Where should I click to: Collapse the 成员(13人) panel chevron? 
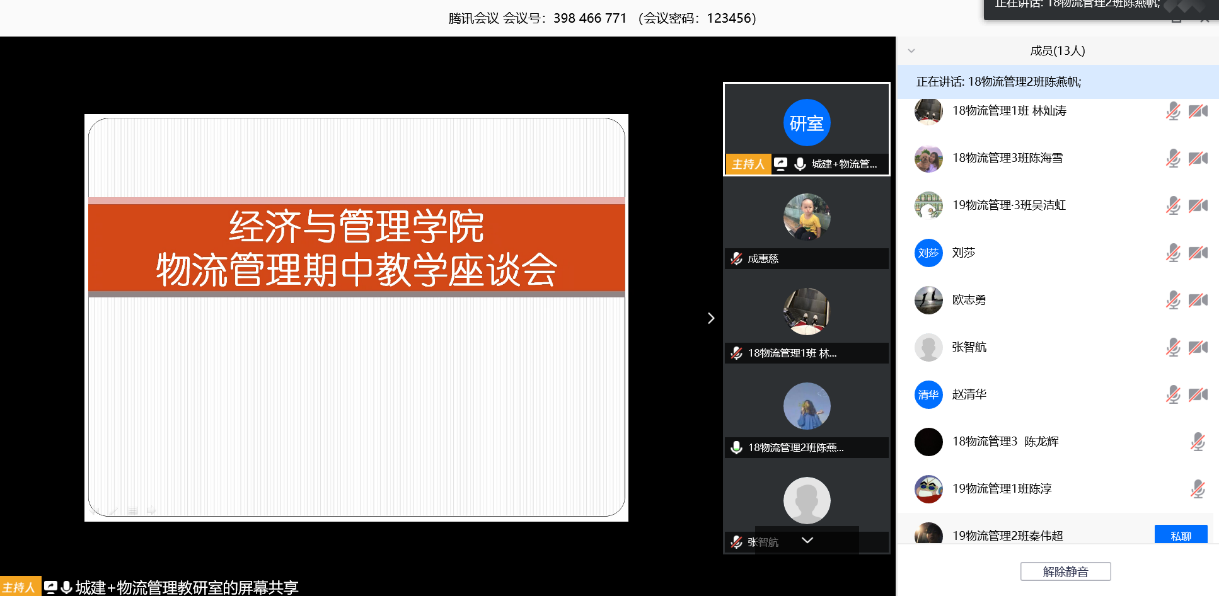(911, 50)
